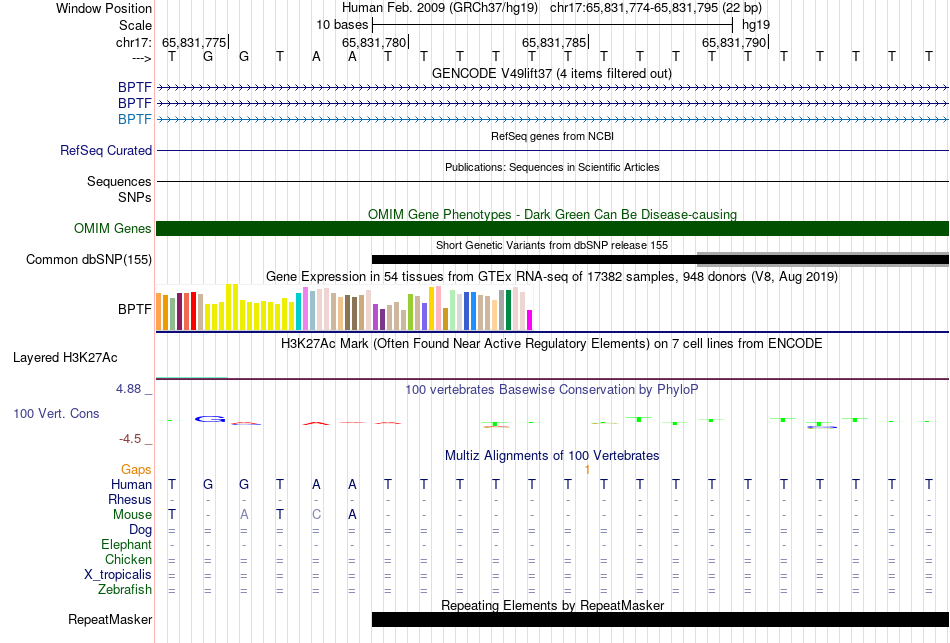Select the Mouse alignment row label
Screen dimensions: 950x643
[x=132, y=515]
